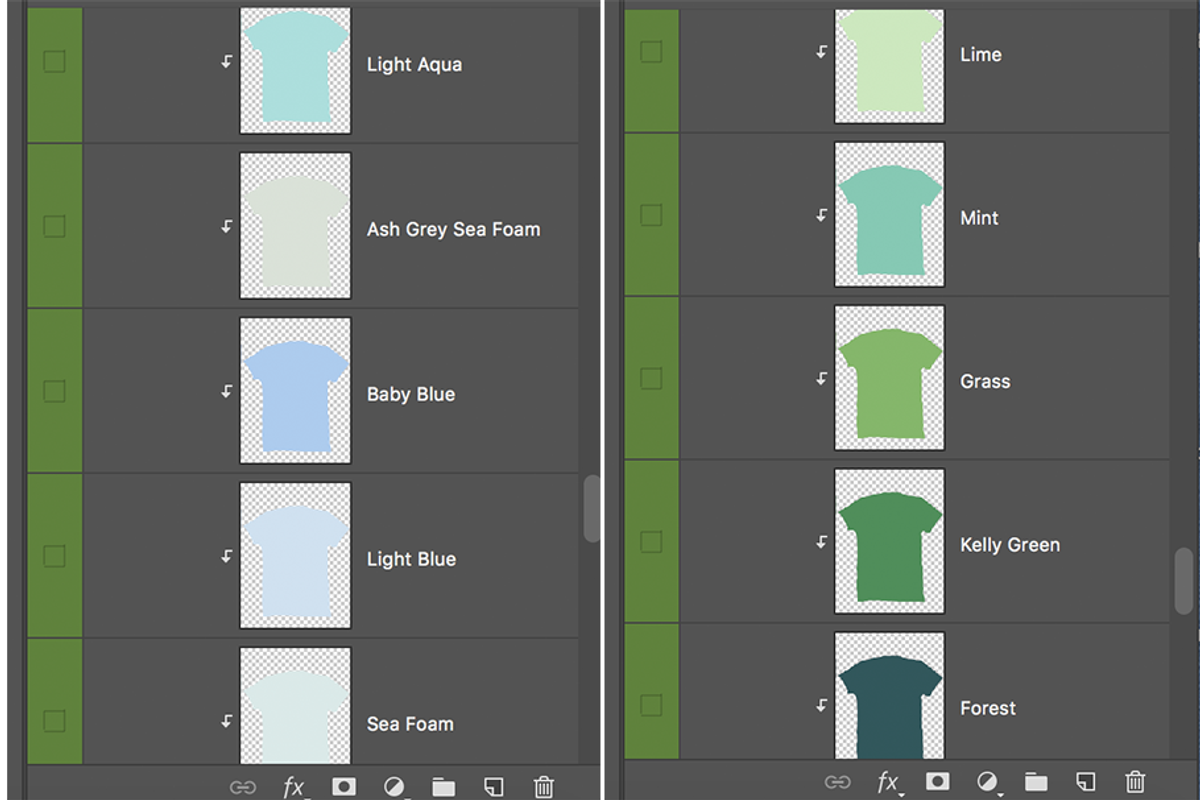Add layer mask in left panel

[344, 787]
